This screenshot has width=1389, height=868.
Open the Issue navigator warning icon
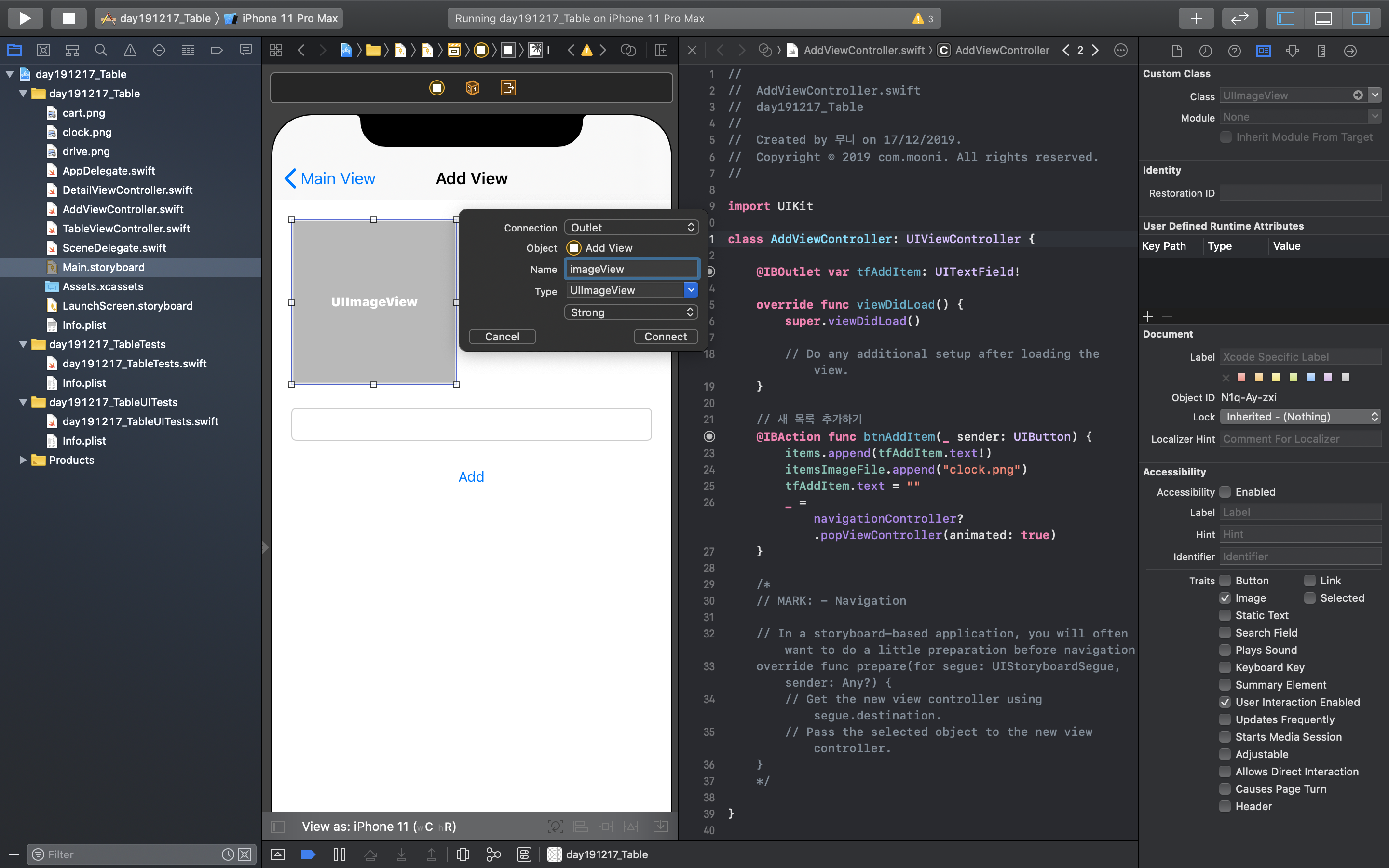pos(130,51)
